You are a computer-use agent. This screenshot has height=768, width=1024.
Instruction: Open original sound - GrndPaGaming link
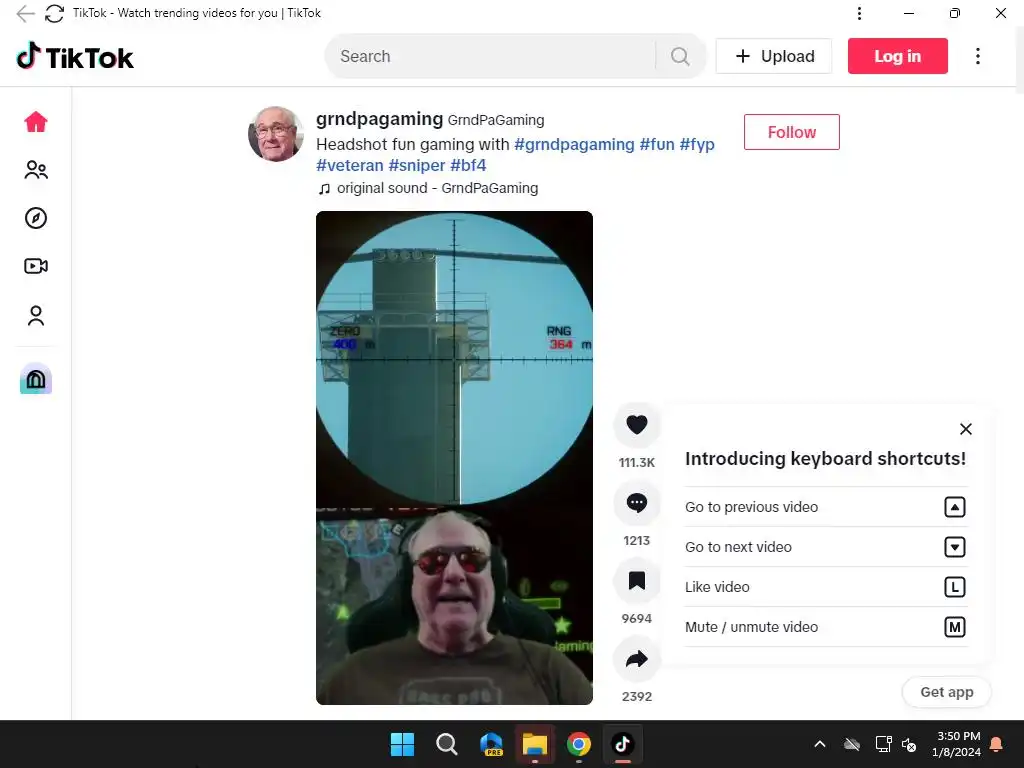point(428,188)
